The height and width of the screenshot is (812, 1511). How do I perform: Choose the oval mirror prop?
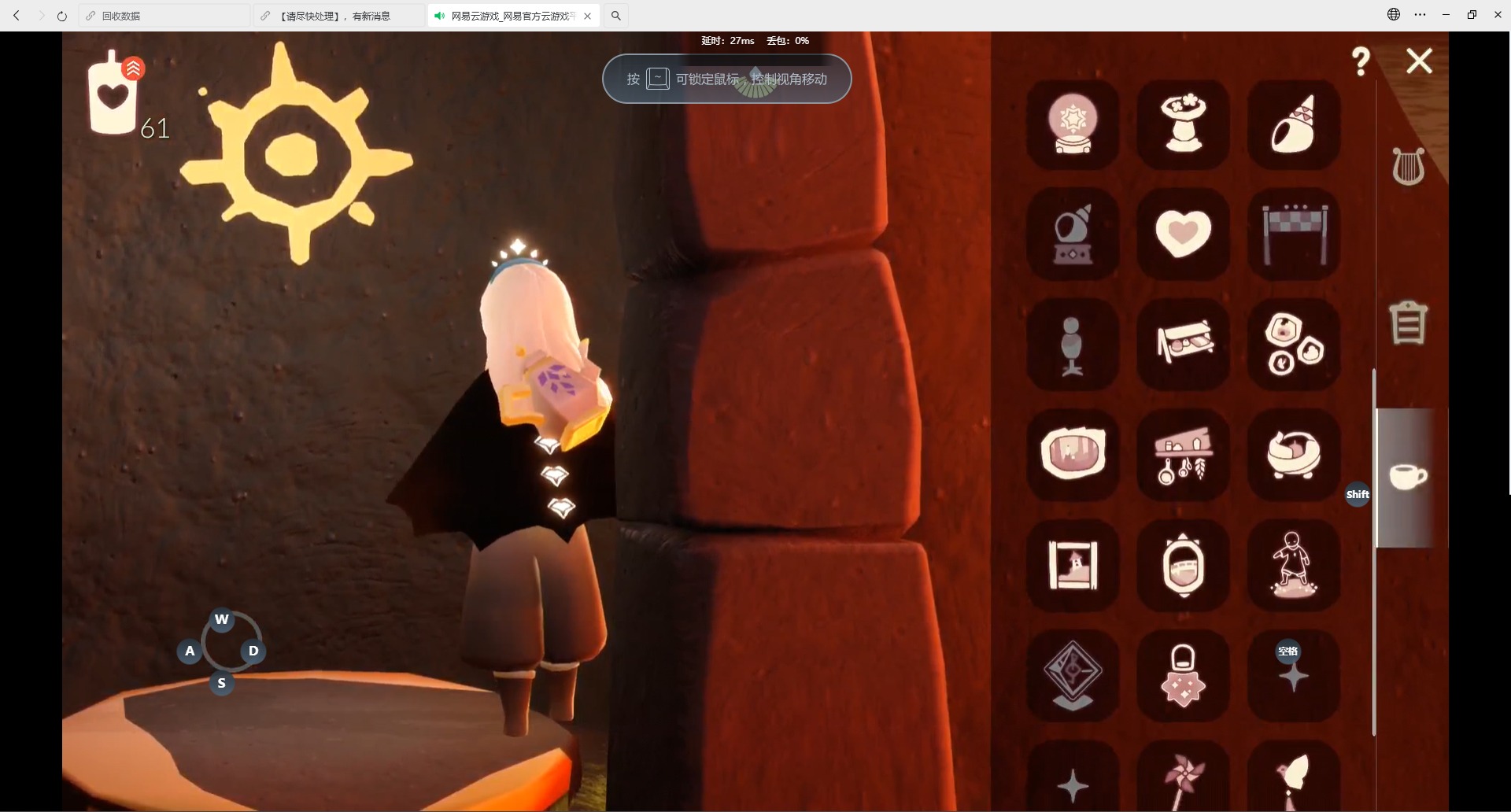pos(1183,564)
